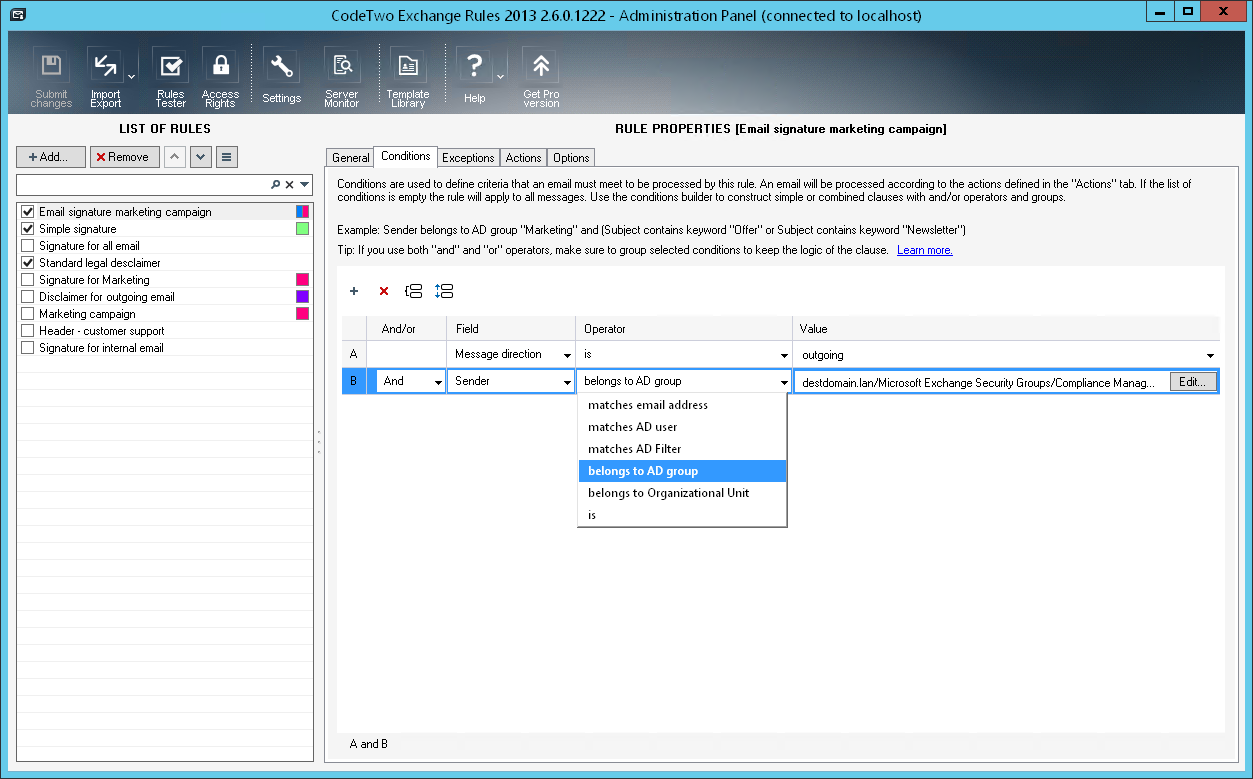Switch to the Exceptions tab
The image size is (1253, 779).
tap(468, 158)
